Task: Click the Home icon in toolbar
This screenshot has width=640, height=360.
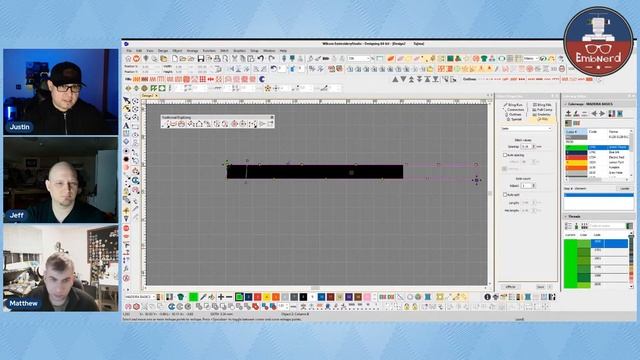Action: (128, 59)
